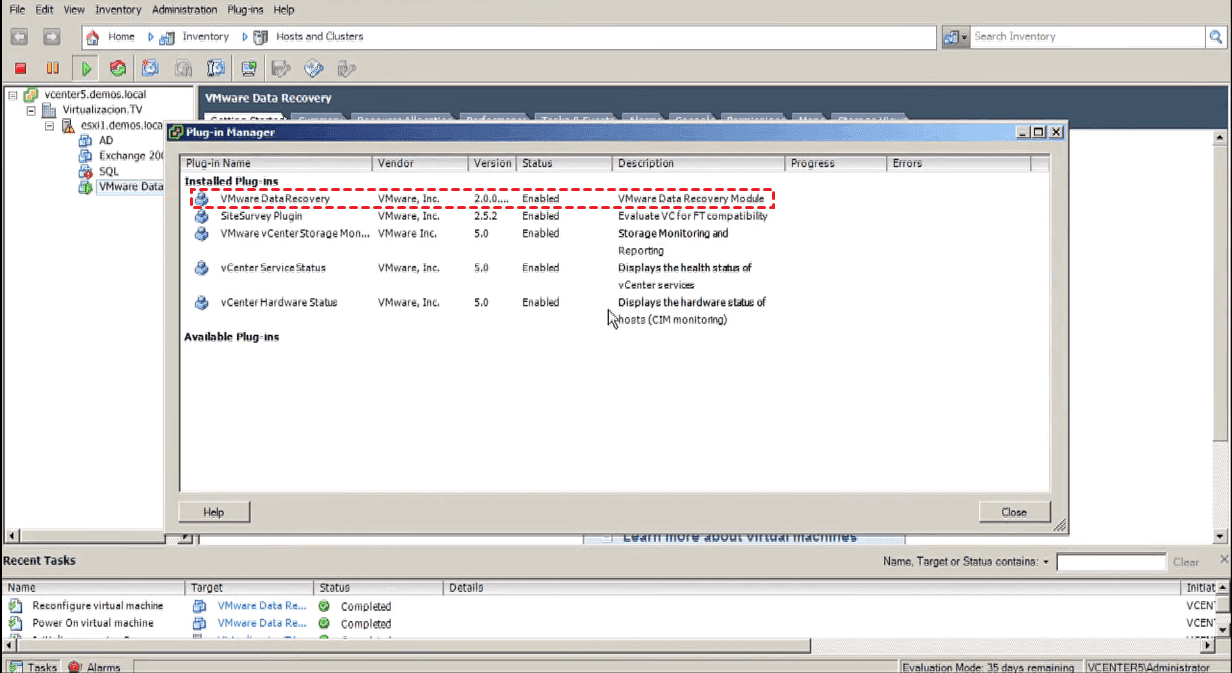Click the Suspend (pause) toolbar icon

(52, 68)
